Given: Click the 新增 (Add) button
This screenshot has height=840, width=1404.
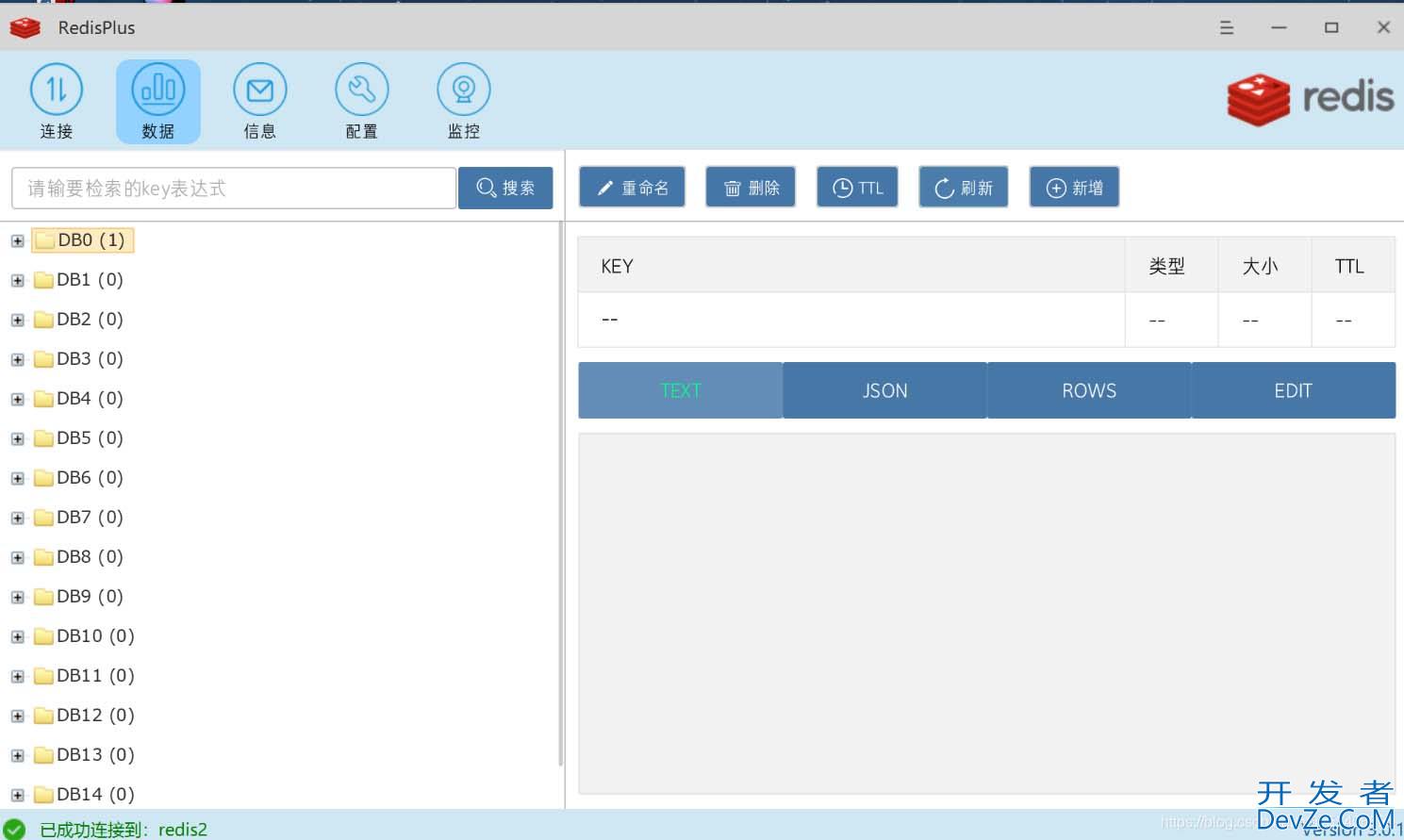Looking at the screenshot, I should pyautogui.click(x=1074, y=187).
